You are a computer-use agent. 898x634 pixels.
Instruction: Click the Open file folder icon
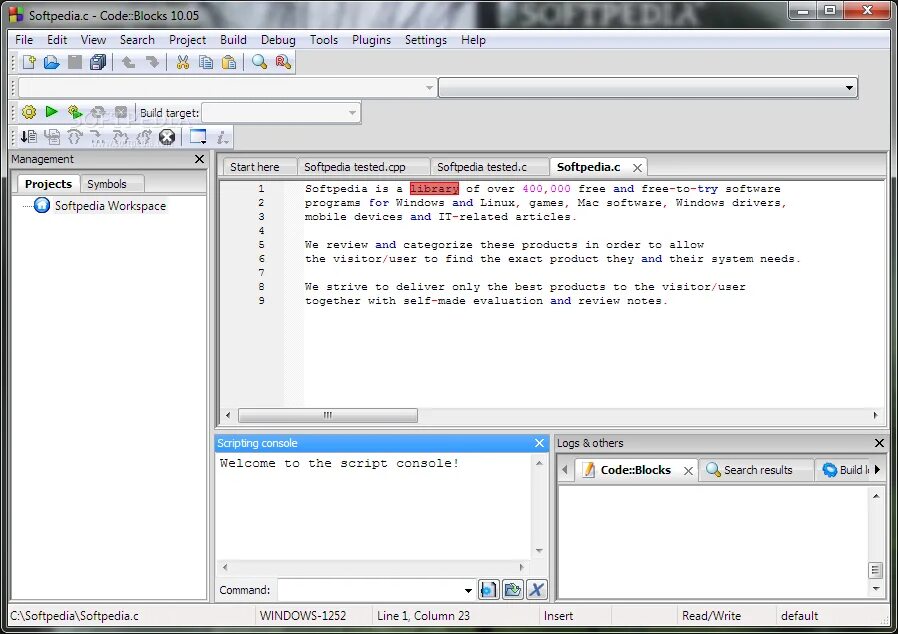pos(52,62)
